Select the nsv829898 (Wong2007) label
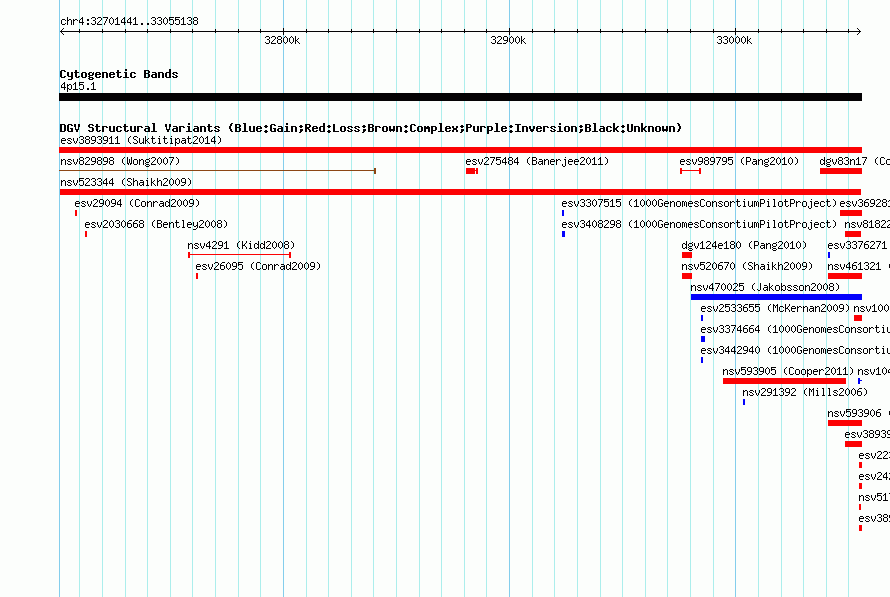 [x=120, y=161]
